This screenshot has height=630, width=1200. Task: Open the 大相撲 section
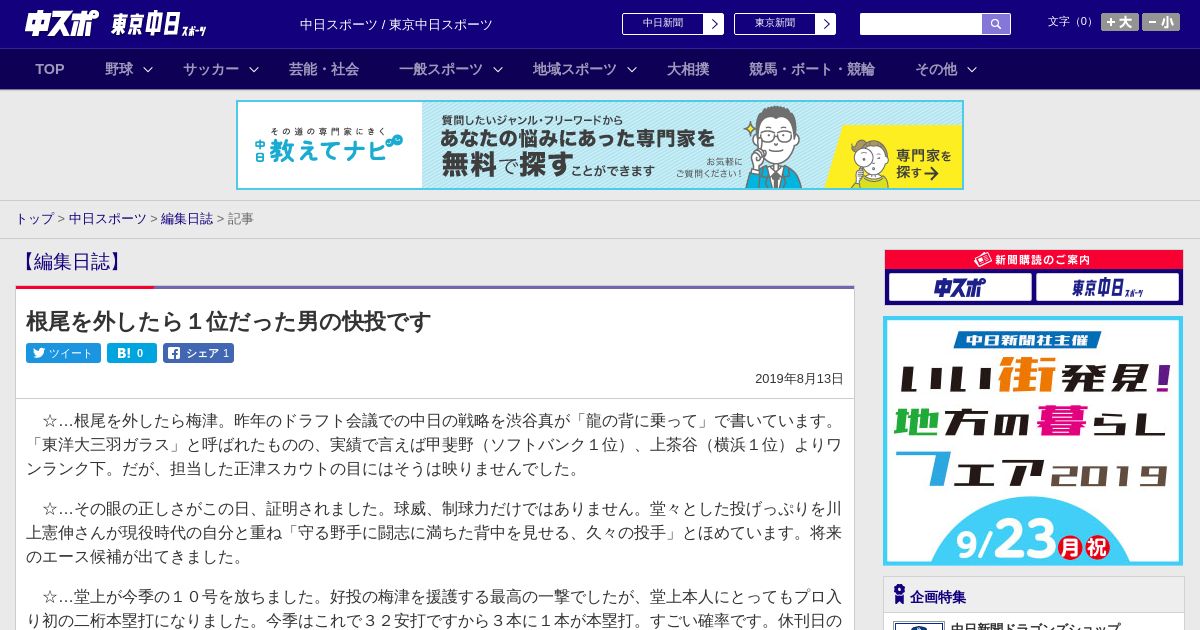688,69
